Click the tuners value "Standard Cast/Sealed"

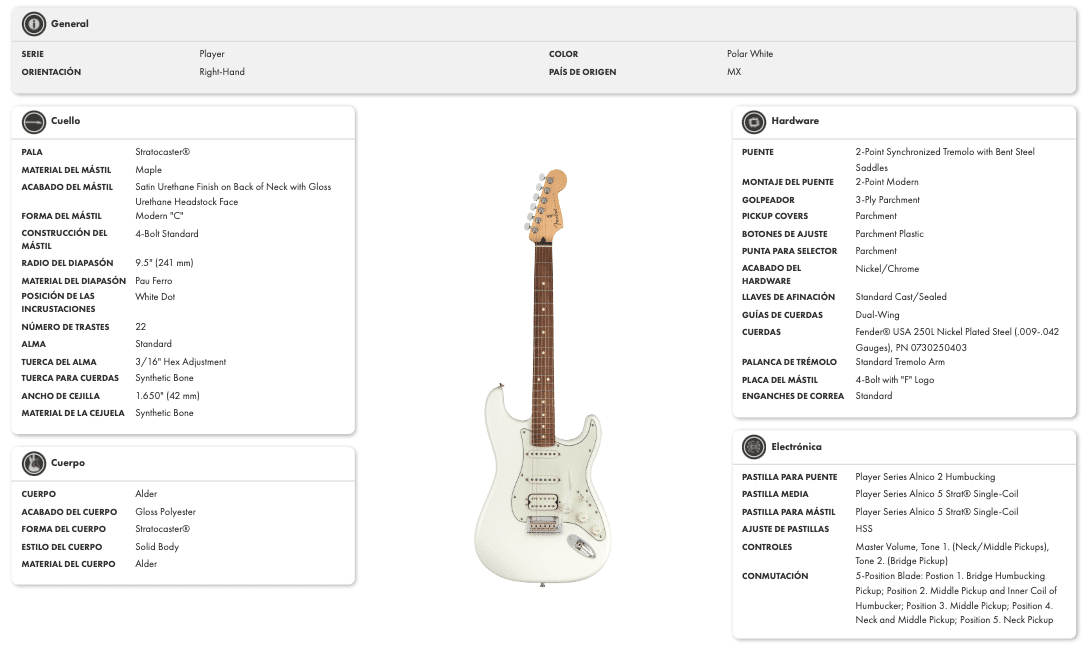pos(901,297)
